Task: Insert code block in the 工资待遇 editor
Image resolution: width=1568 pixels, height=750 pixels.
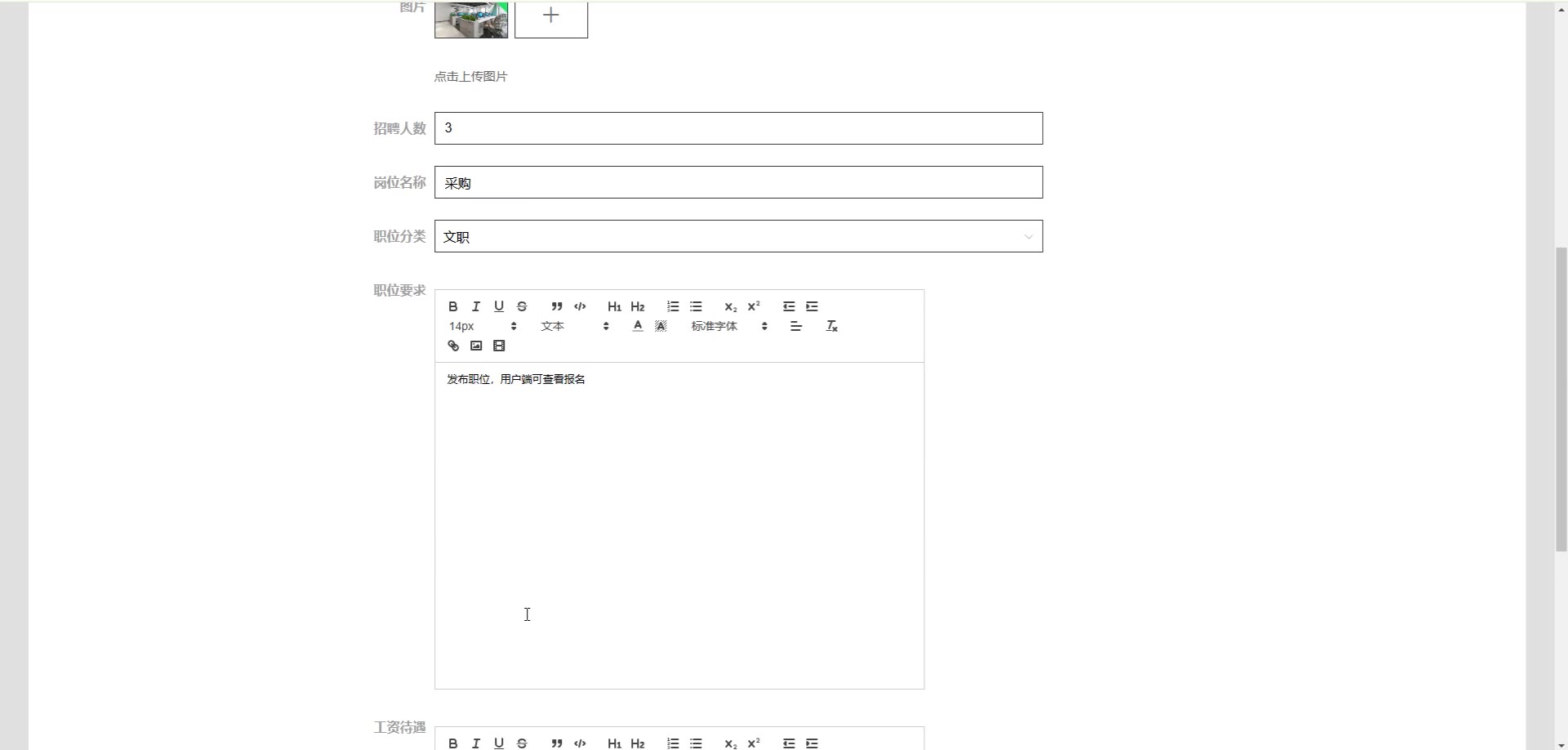Action: pos(580,743)
